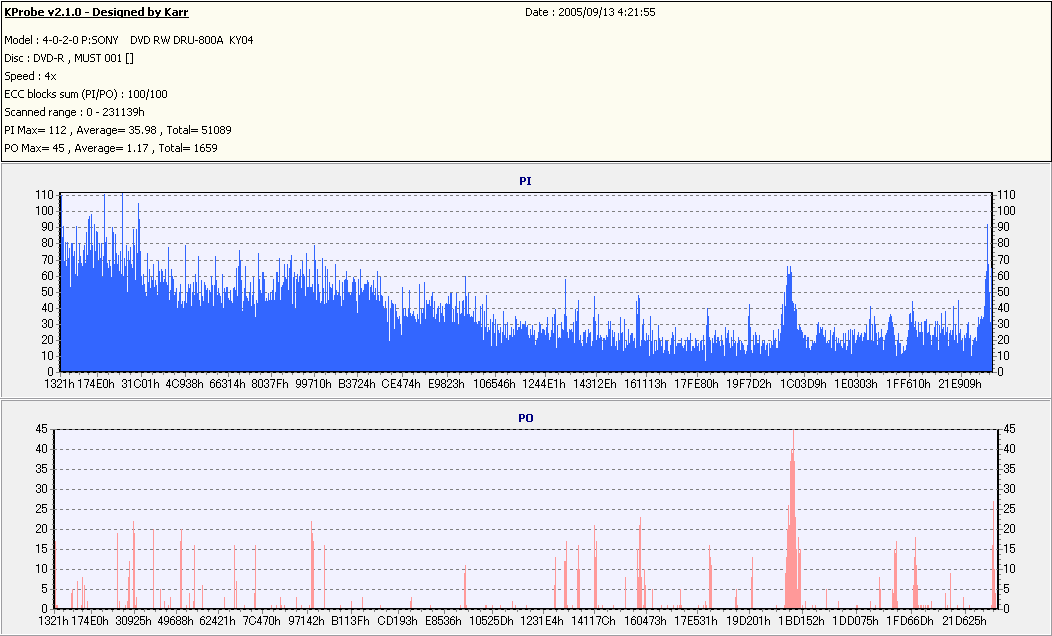Click the scan date '2005/09/13 4:21:55'
This screenshot has height=636, width=1052.
click(x=607, y=12)
